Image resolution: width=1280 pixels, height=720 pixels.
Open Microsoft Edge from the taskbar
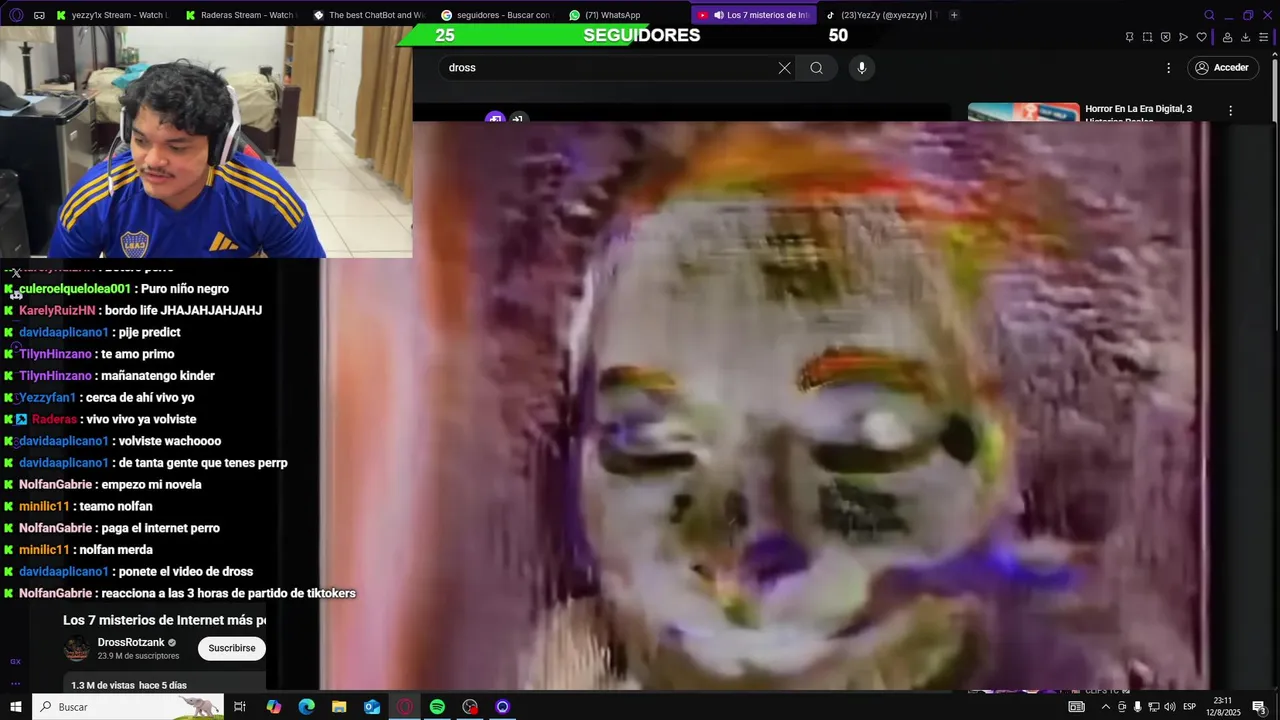tap(306, 707)
